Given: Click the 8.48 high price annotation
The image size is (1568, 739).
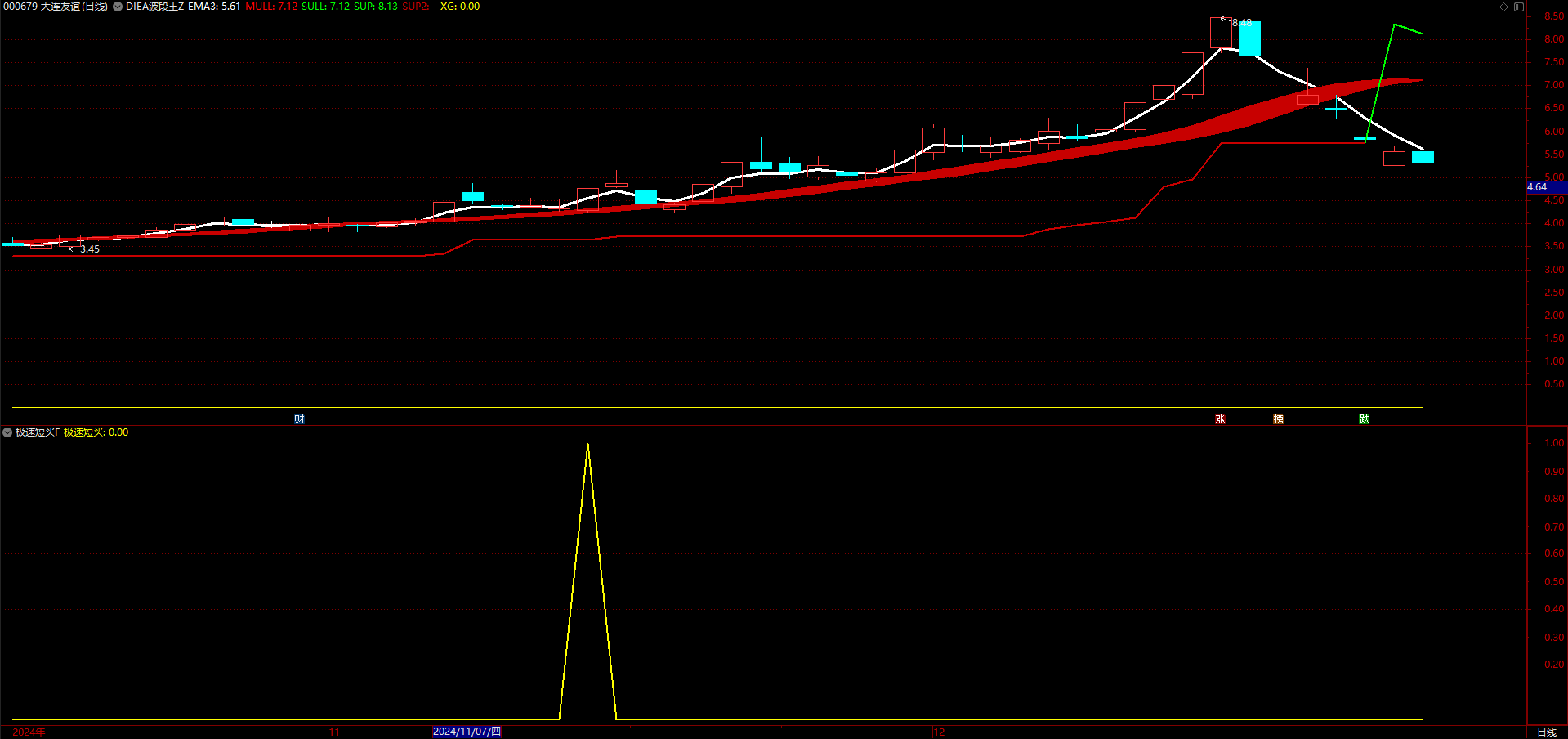Looking at the screenshot, I should pos(1241,23).
